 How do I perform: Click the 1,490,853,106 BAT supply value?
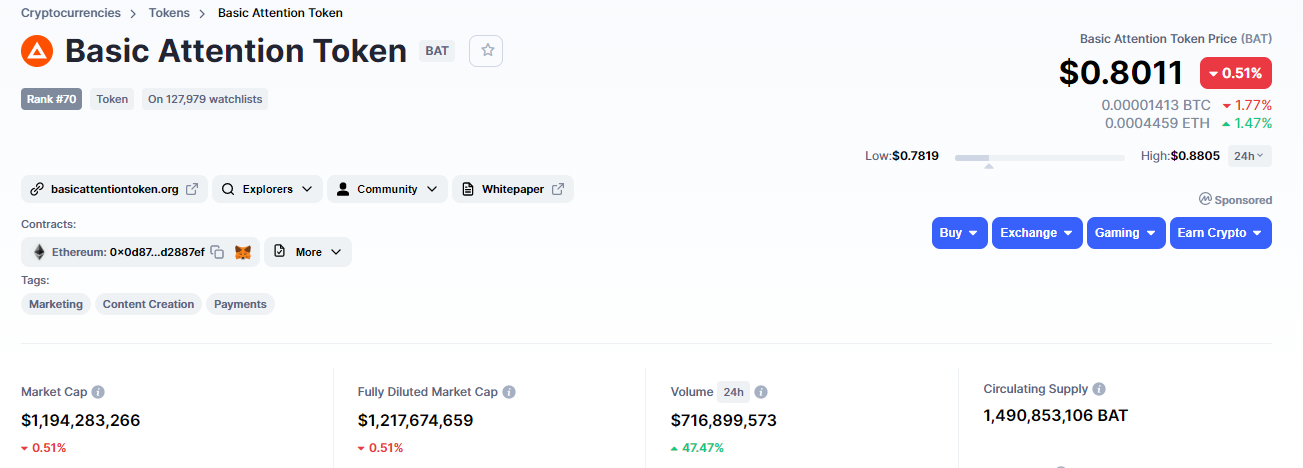[1056, 415]
